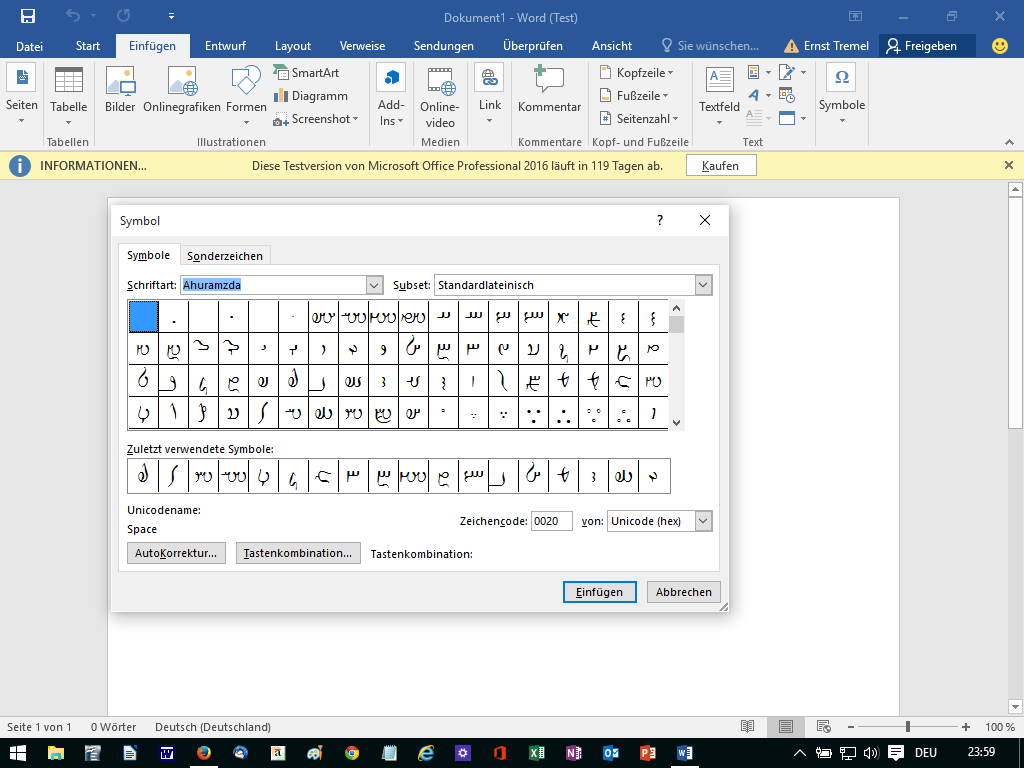1024x768 pixels.
Task: Open the Schriftart font dropdown
Action: (x=374, y=285)
